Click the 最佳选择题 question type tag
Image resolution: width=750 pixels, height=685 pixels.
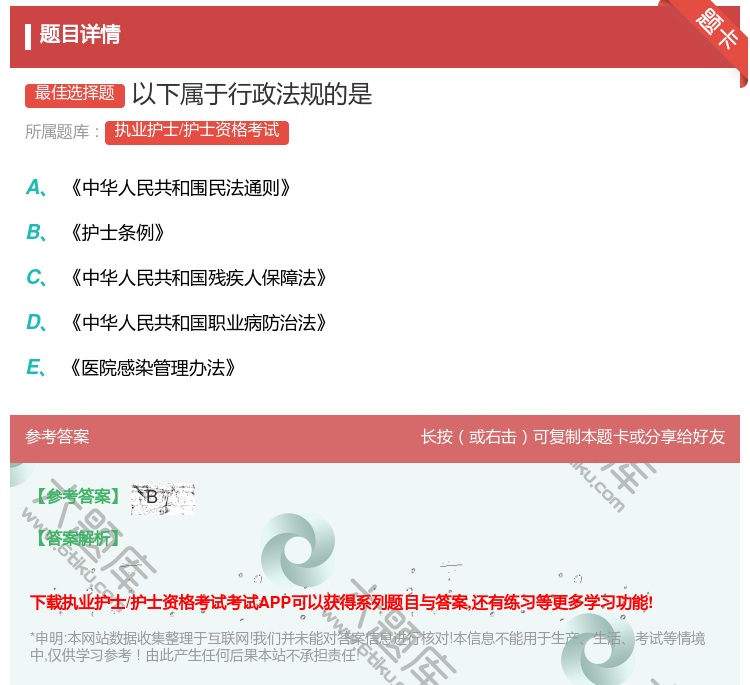click(75, 94)
